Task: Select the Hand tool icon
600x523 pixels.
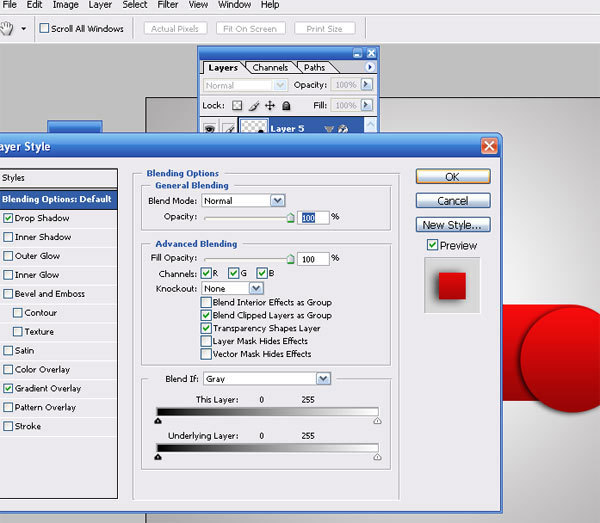Action: pyautogui.click(x=9, y=28)
